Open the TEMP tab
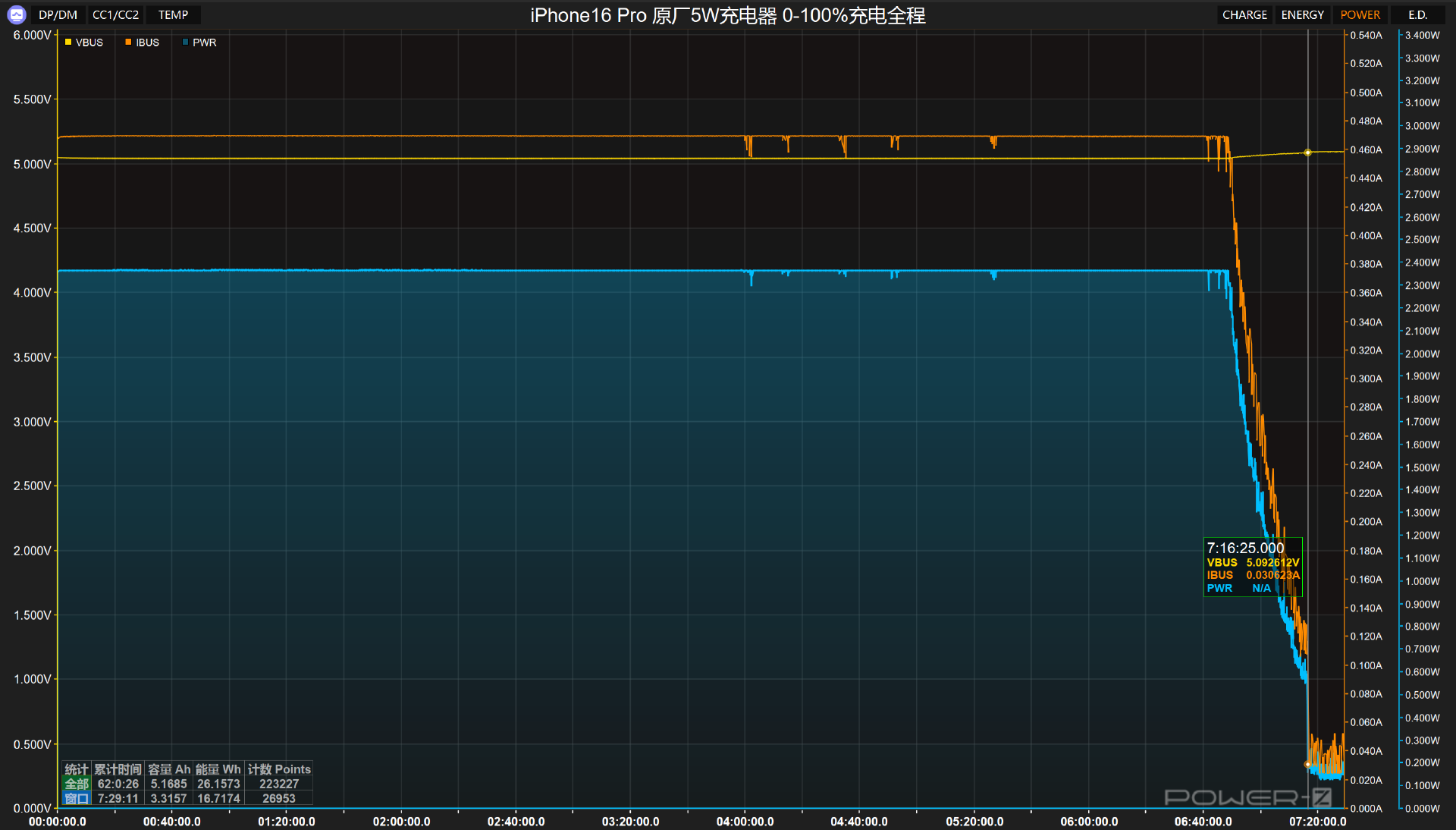The image size is (1456, 830). pyautogui.click(x=173, y=14)
